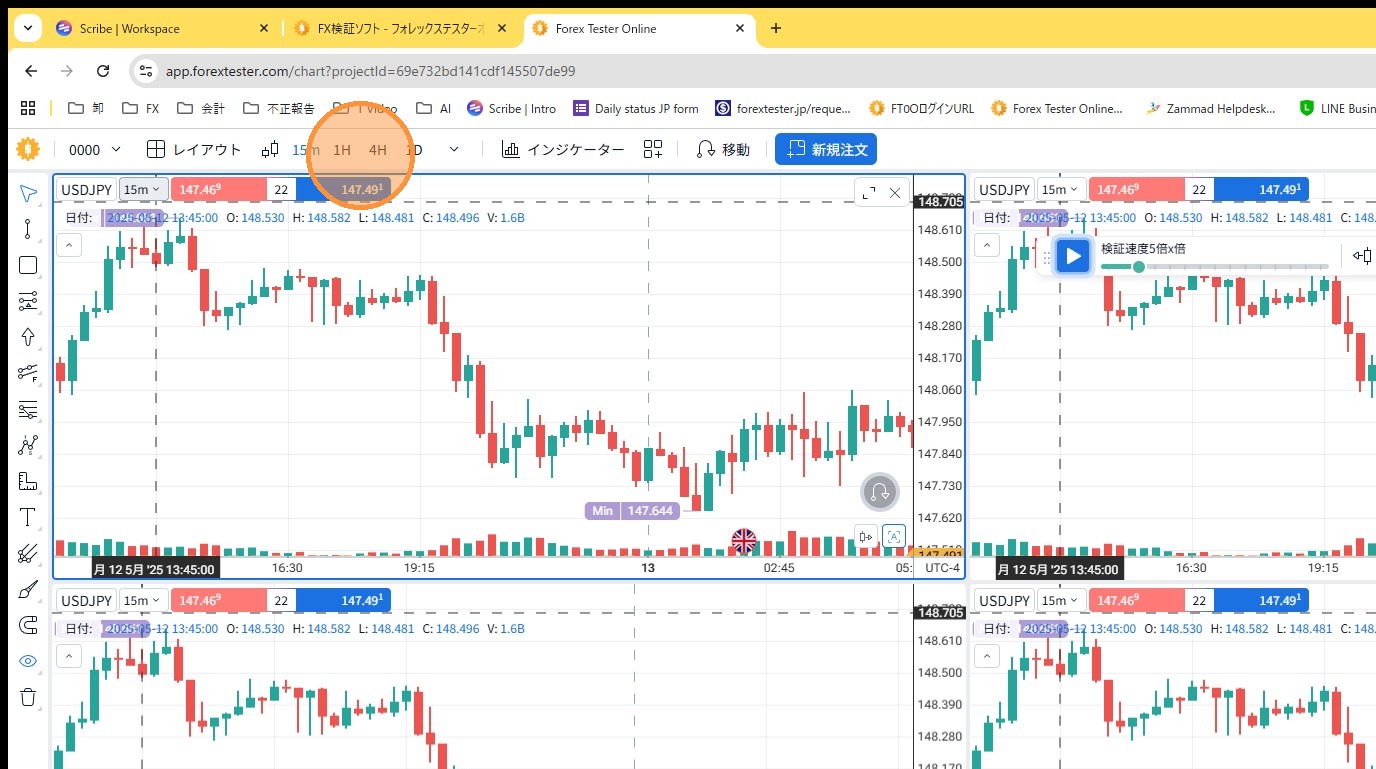
Task: Select the ruler measure tool
Action: pos(28,481)
